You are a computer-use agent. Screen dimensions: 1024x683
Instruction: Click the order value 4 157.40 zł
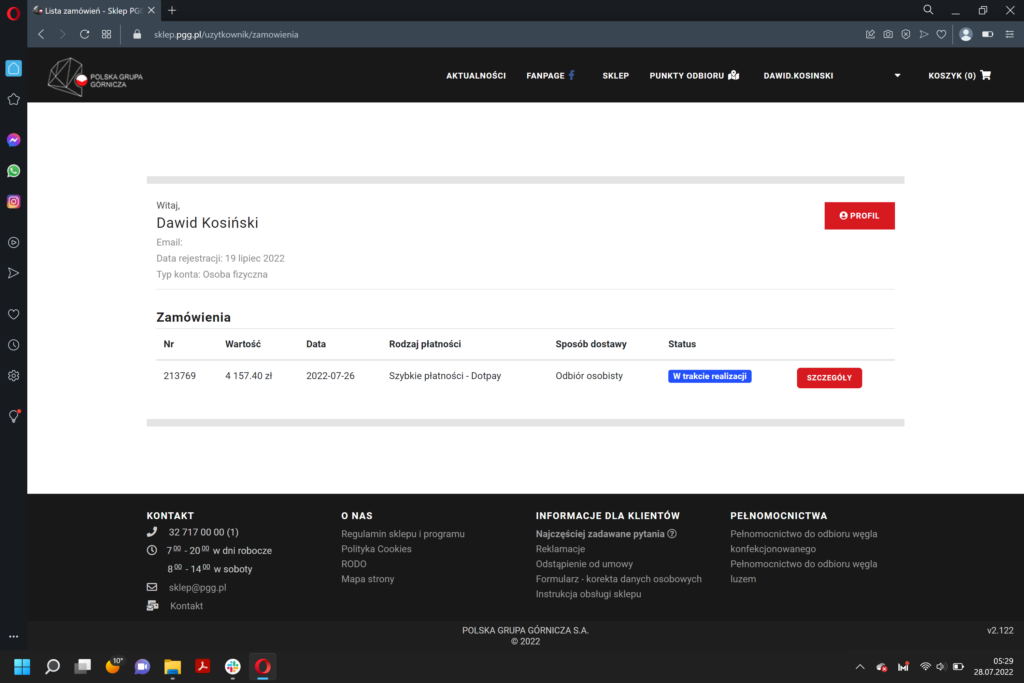click(x=248, y=375)
